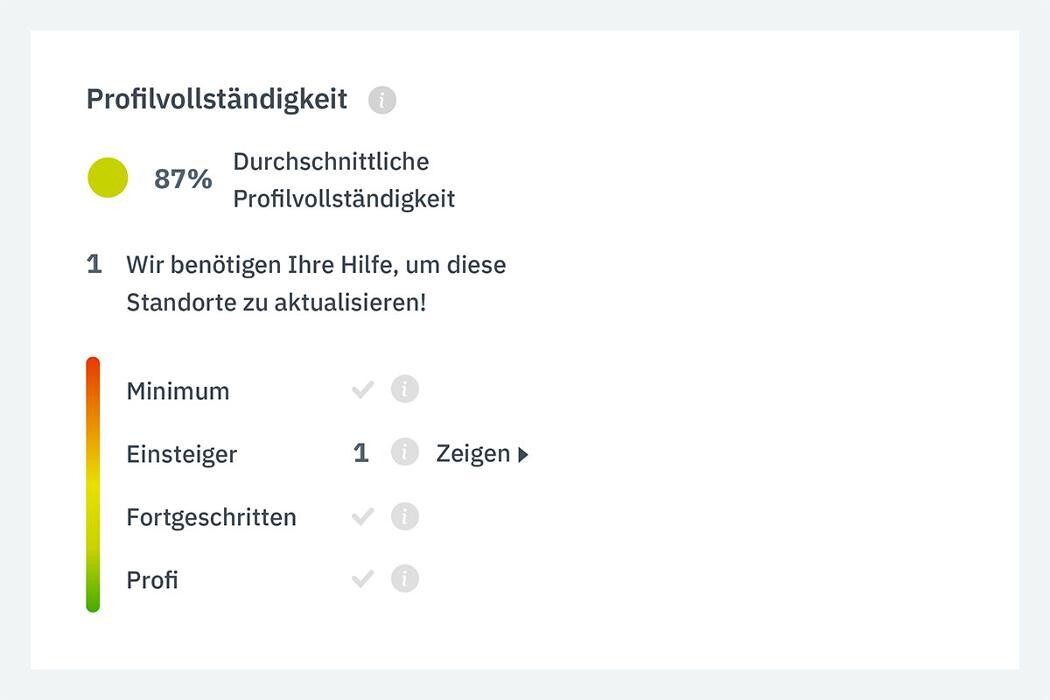Click the Profi row checkmark
1050x700 pixels.
(363, 579)
